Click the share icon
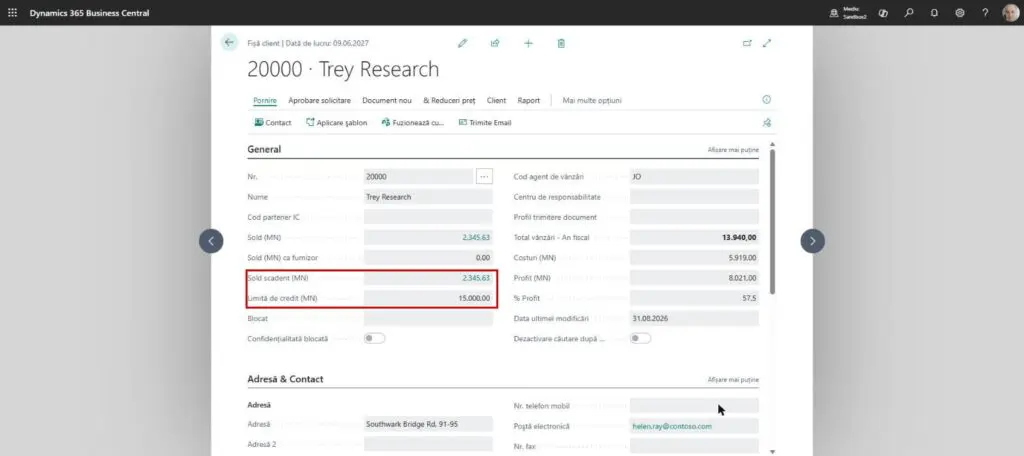Screen dimensions: 1024x456 tap(495, 43)
